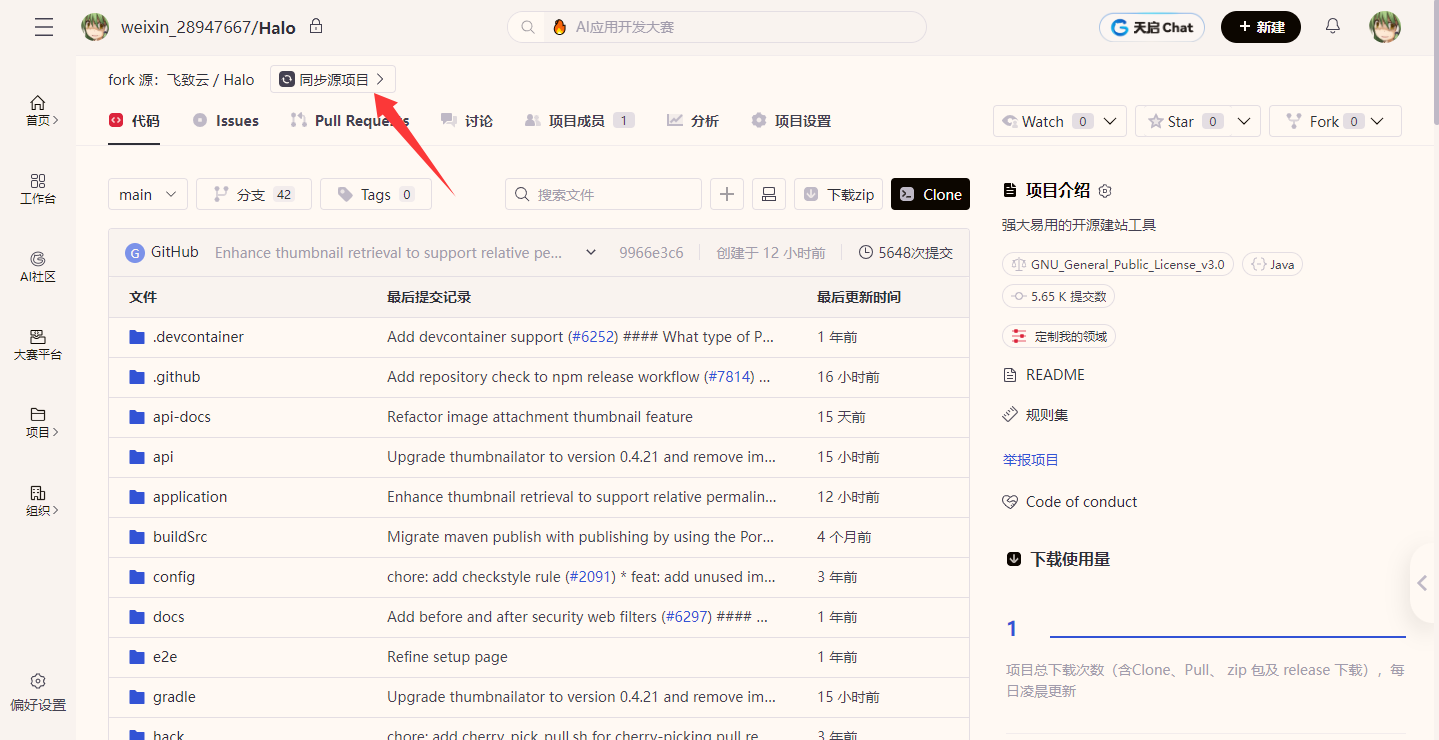
Task: Open the gear icon beside 项目介绍
Action: [1104, 190]
